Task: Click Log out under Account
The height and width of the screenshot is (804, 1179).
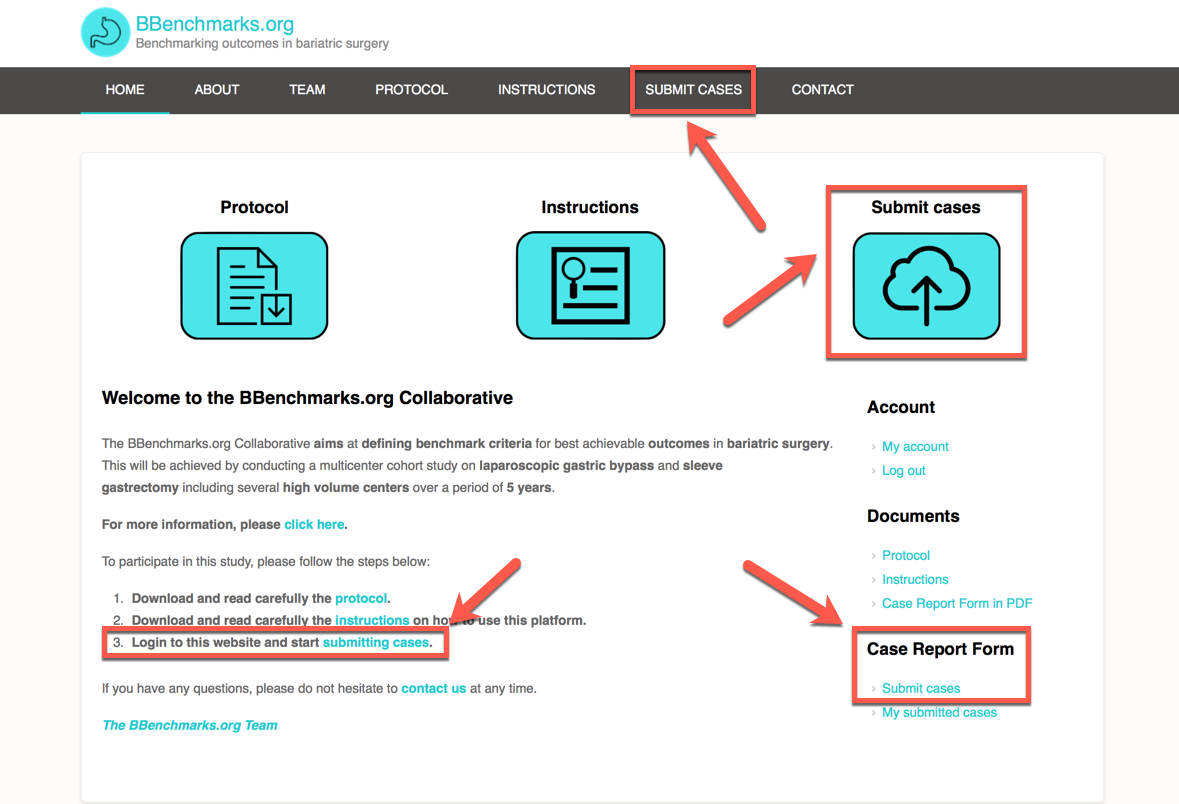Action: [903, 471]
